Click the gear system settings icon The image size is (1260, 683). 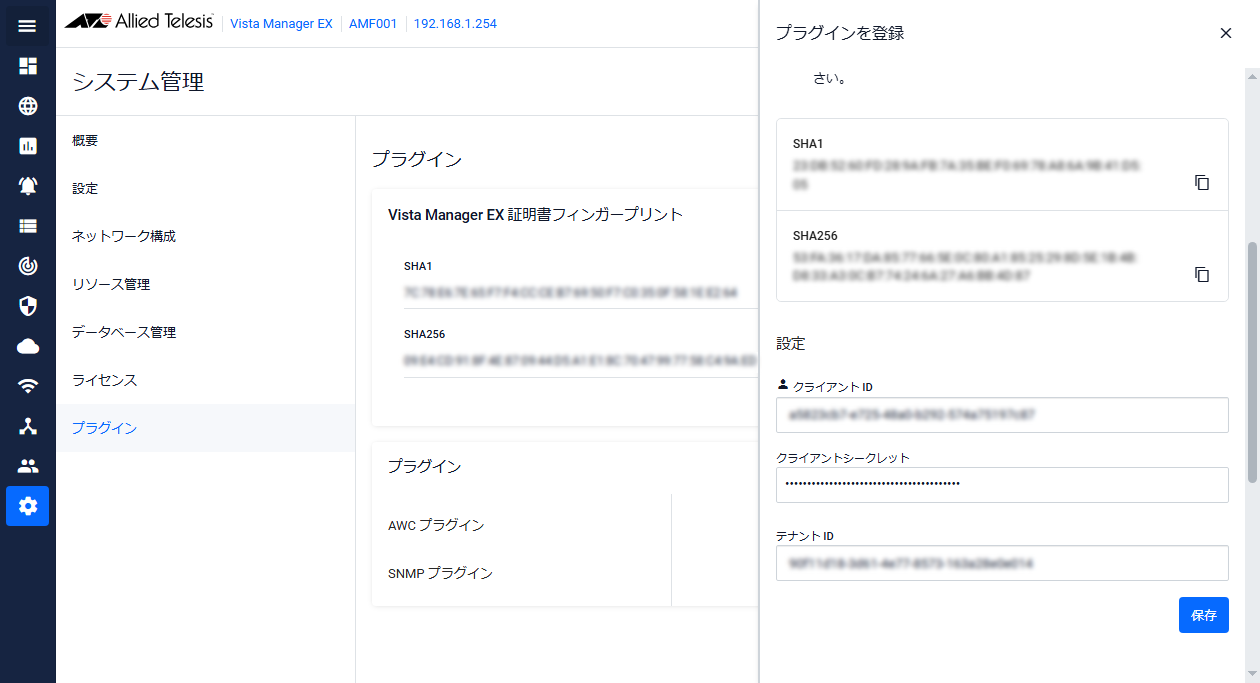click(x=27, y=506)
